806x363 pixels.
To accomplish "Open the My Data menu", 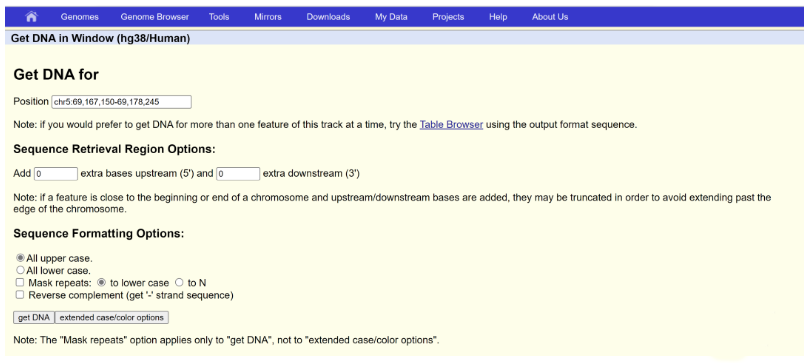I will pos(391,17).
